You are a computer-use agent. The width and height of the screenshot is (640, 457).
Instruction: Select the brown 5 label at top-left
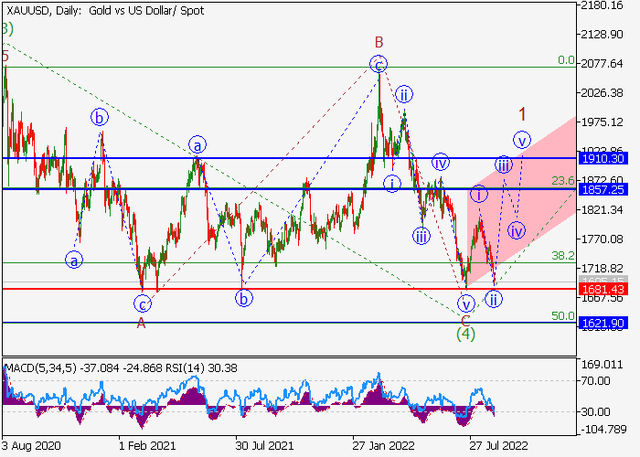tap(5, 56)
